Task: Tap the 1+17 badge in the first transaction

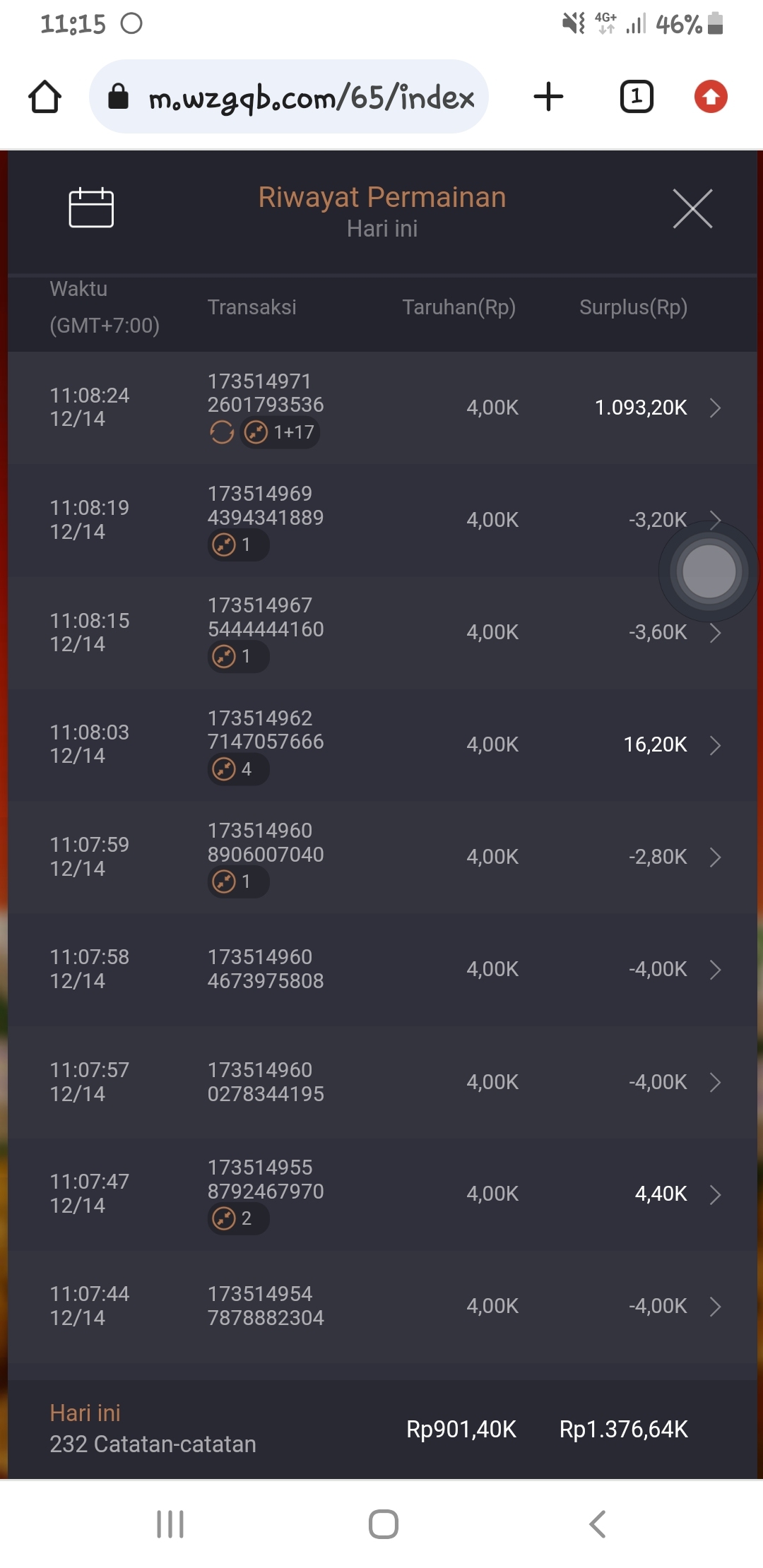Action: click(x=280, y=432)
